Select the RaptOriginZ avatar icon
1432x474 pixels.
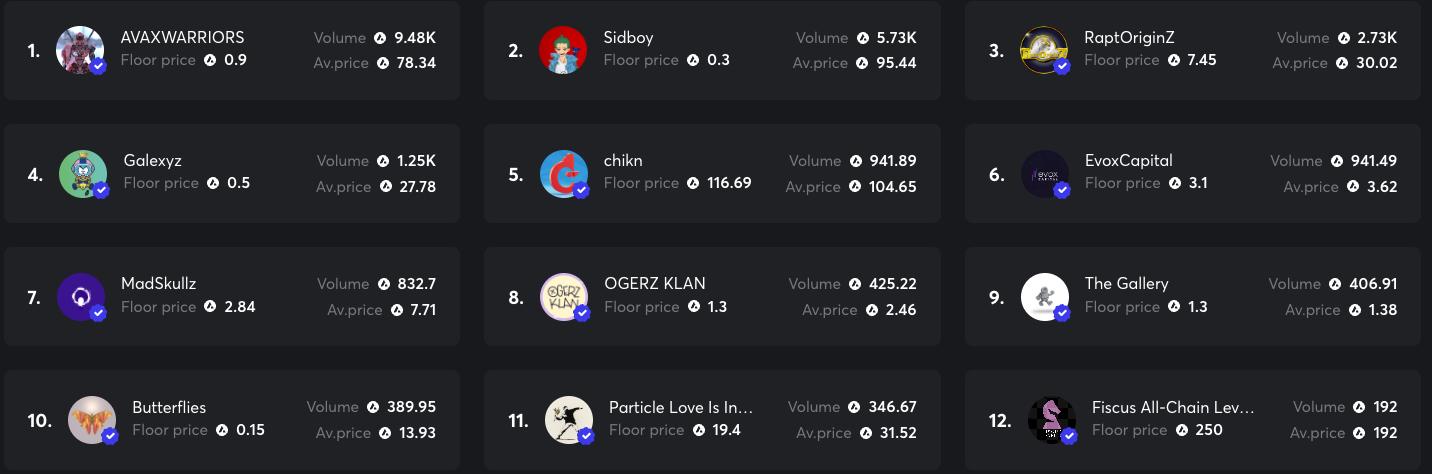(x=1044, y=50)
